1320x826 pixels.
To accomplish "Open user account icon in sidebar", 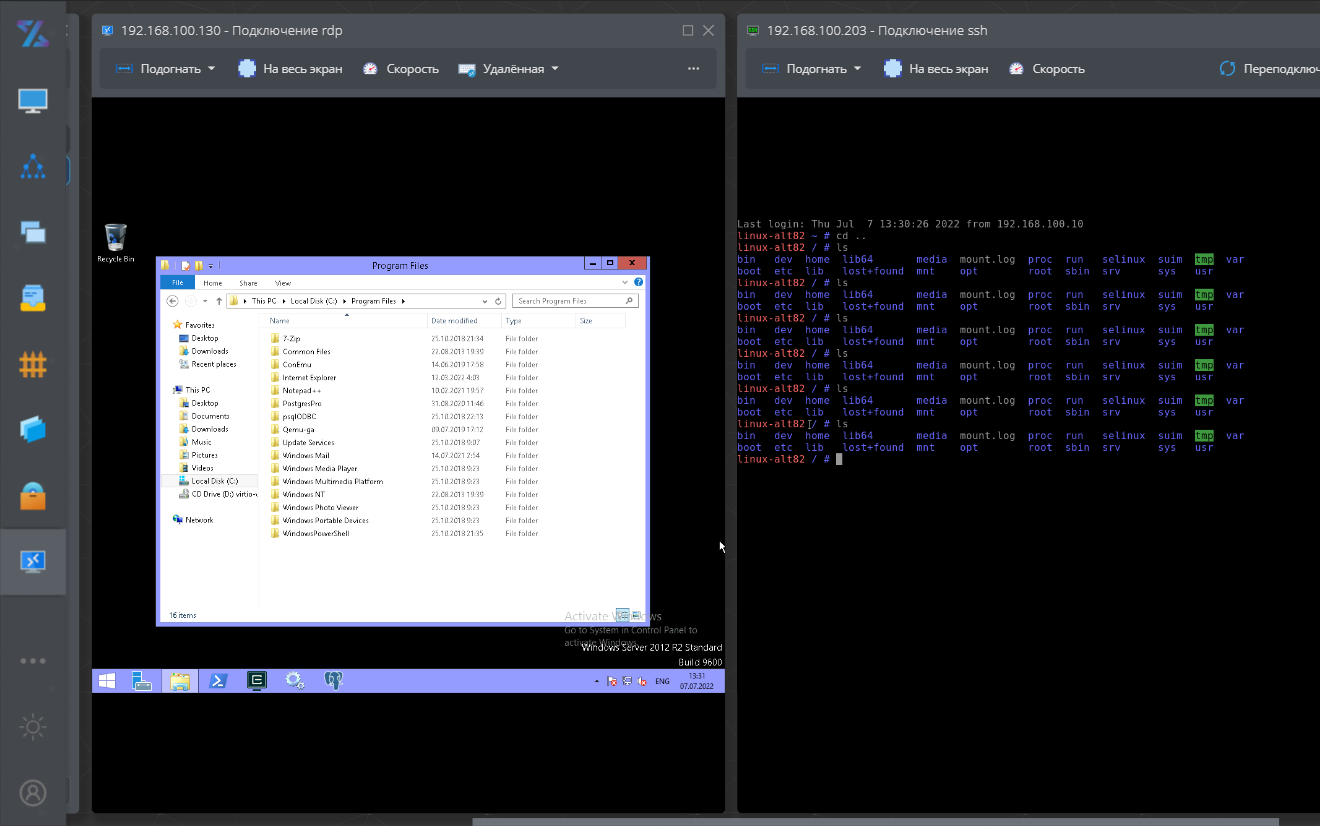I will point(33,793).
